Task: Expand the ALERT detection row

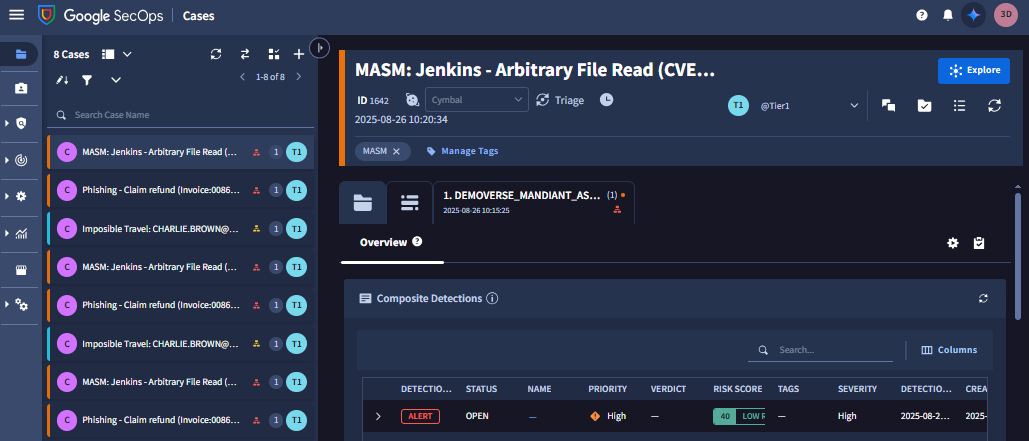Action: coord(378,416)
